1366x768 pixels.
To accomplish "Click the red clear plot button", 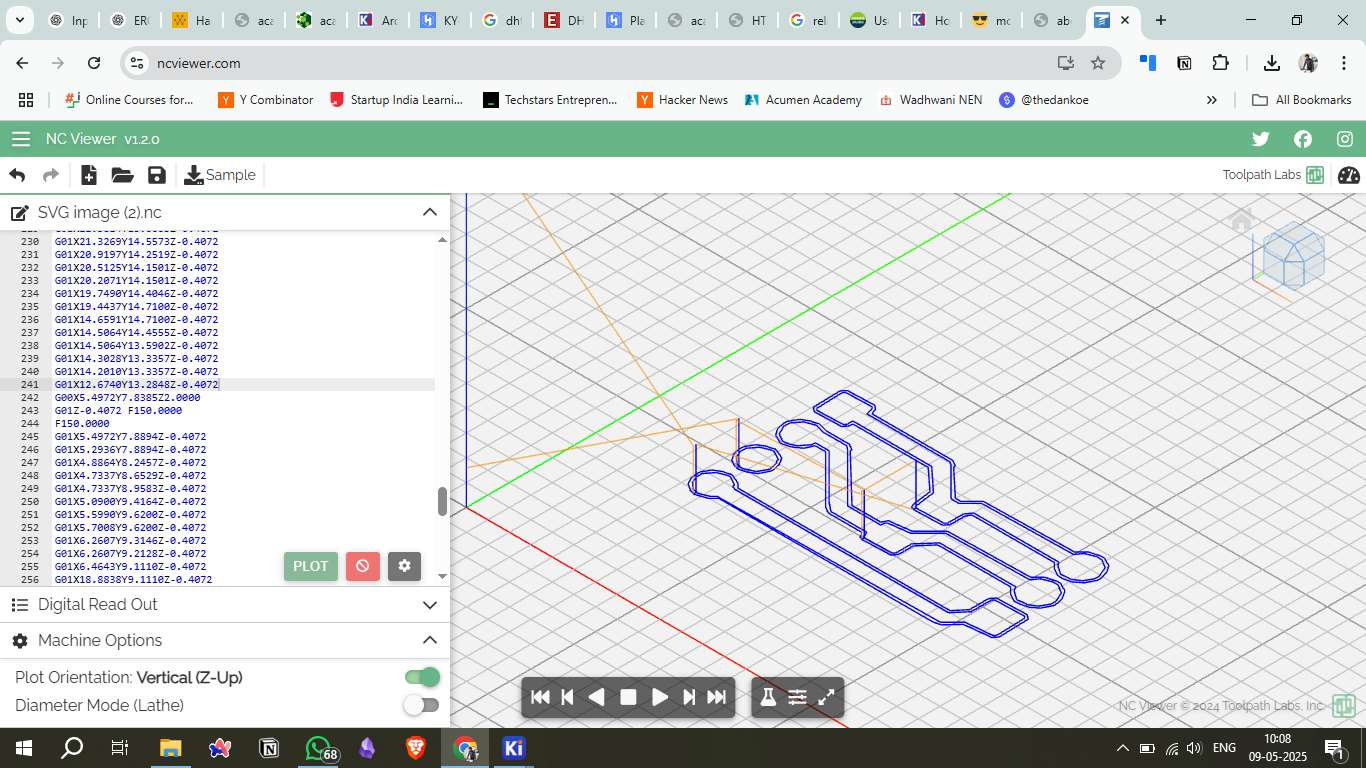I will [x=362, y=566].
